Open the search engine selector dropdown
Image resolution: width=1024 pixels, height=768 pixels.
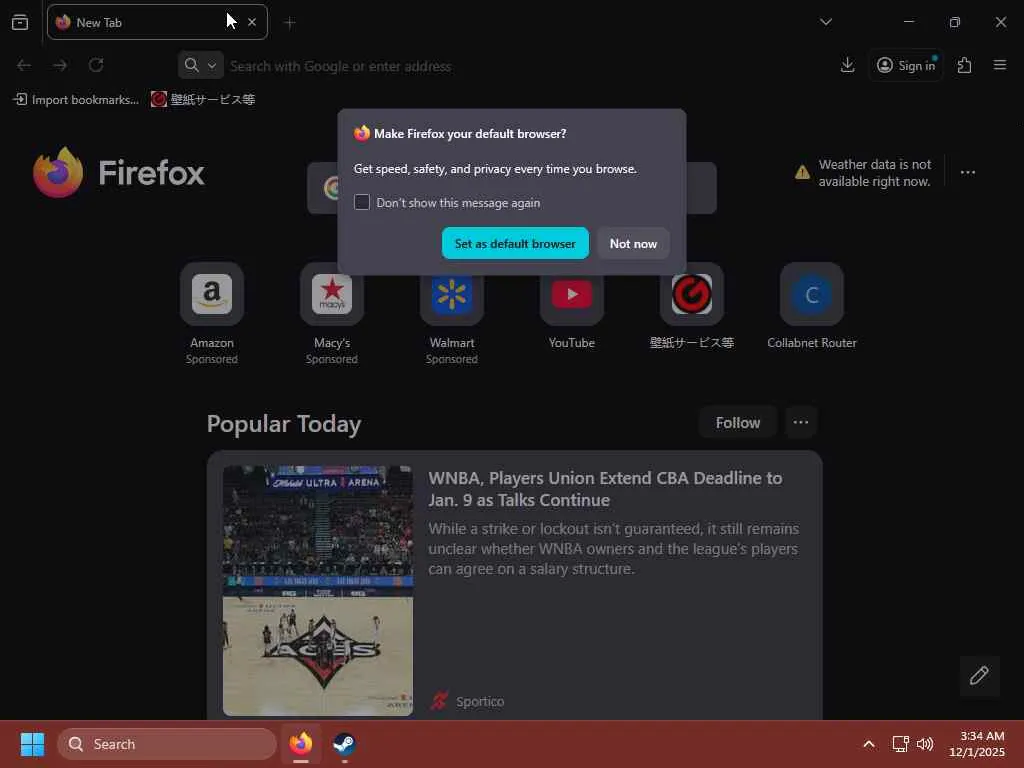point(200,65)
